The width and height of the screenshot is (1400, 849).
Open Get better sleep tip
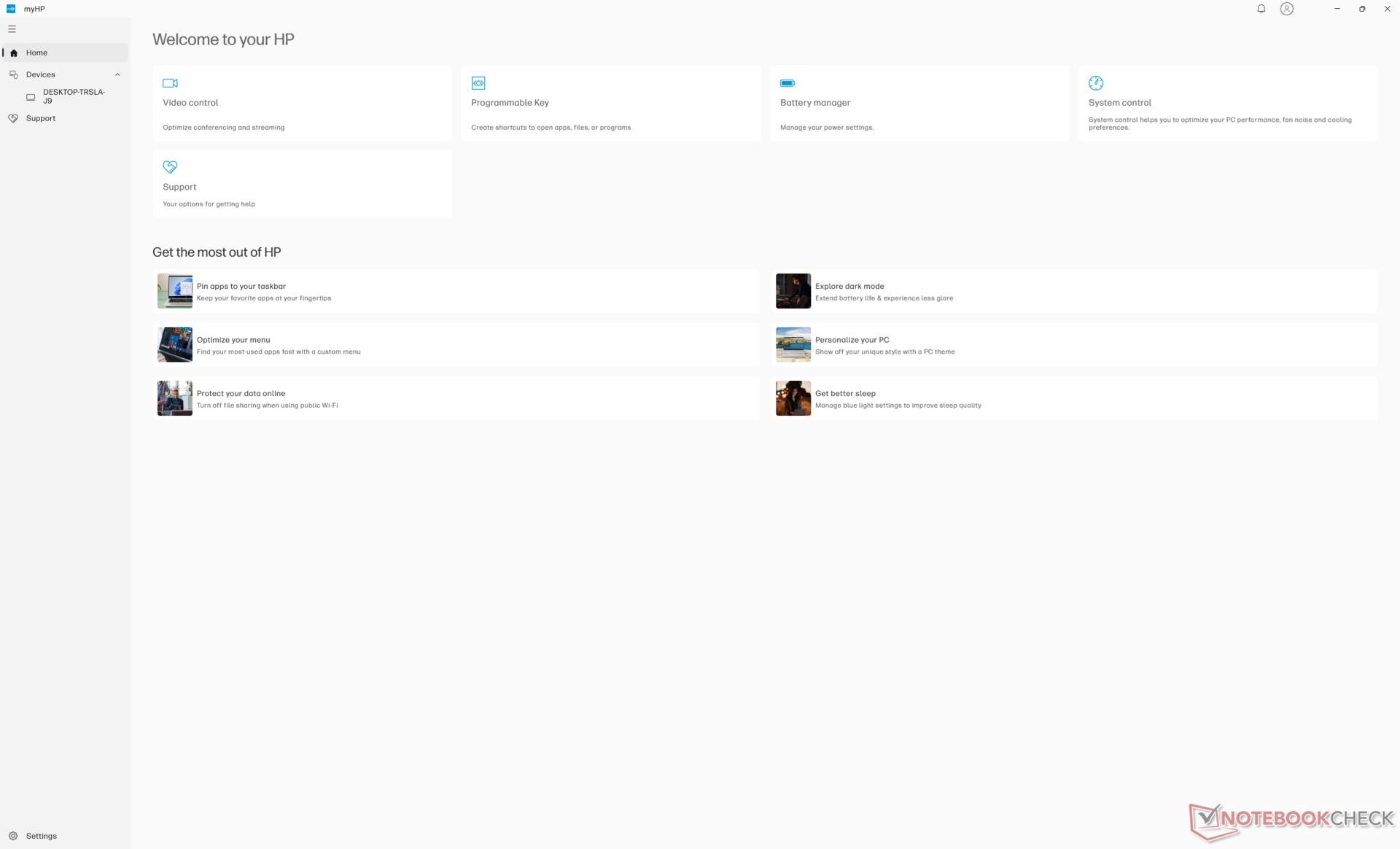[845, 394]
